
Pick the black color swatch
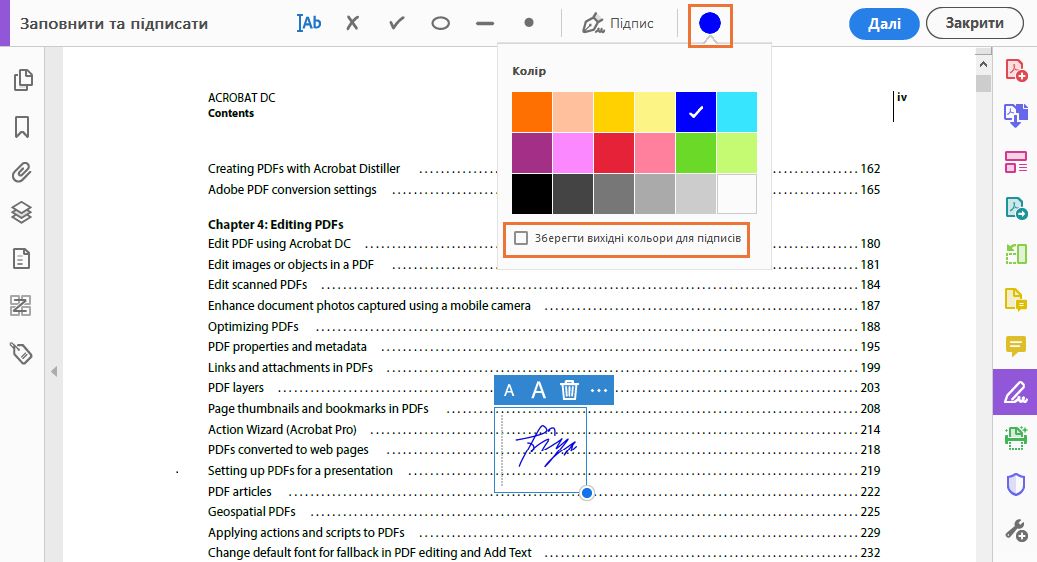click(x=532, y=194)
